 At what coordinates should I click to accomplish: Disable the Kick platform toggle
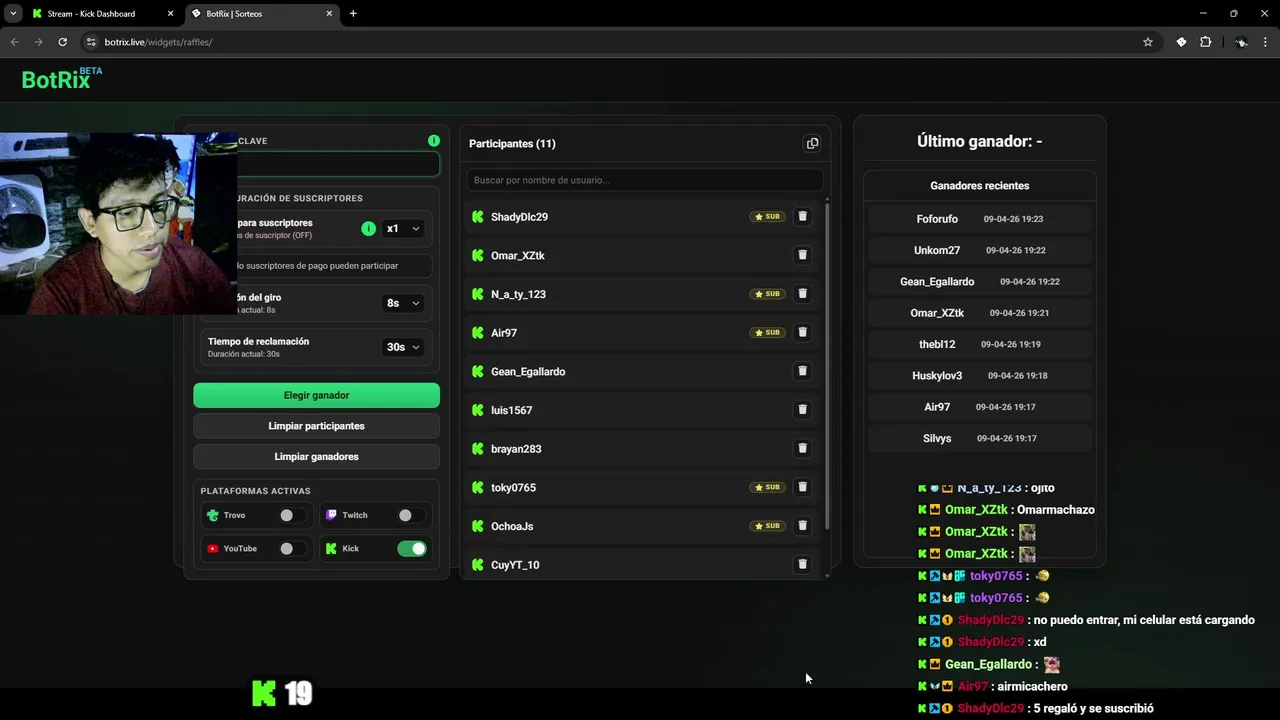[411, 548]
